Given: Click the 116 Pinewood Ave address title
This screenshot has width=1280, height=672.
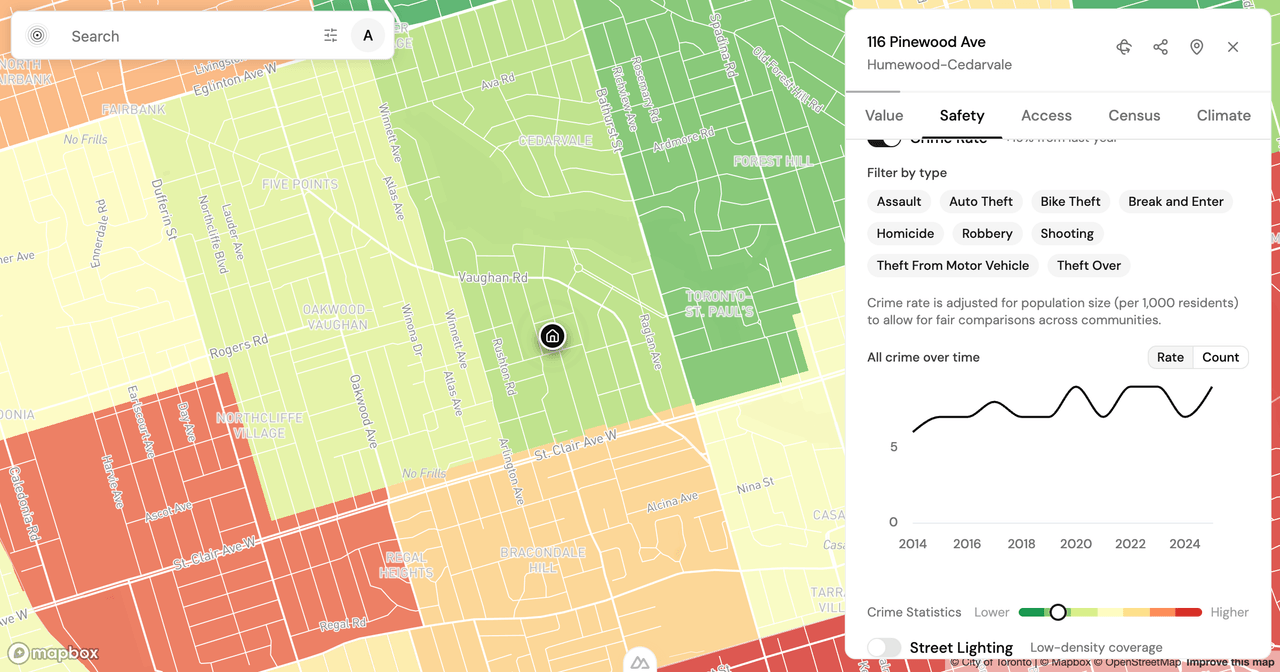Looking at the screenshot, I should (926, 42).
